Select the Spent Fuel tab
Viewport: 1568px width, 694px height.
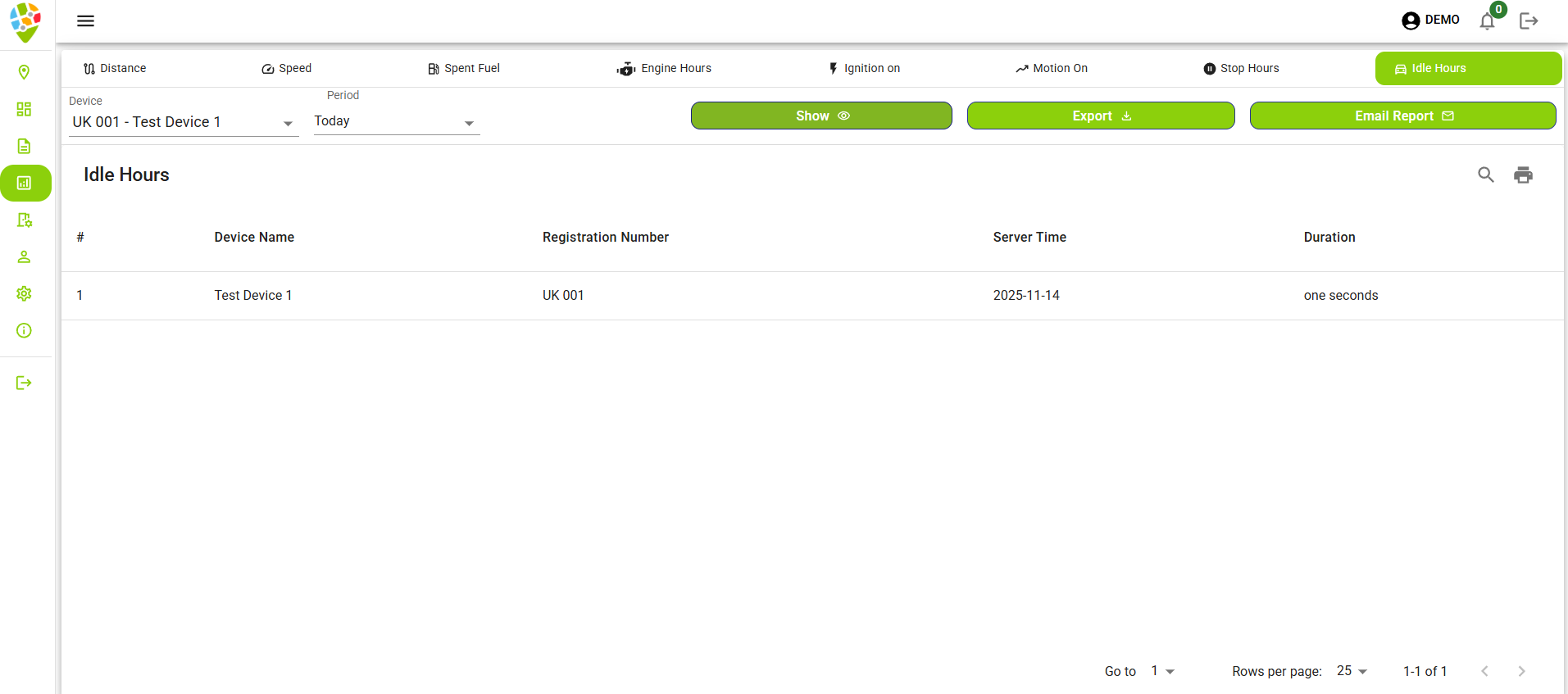pos(464,68)
